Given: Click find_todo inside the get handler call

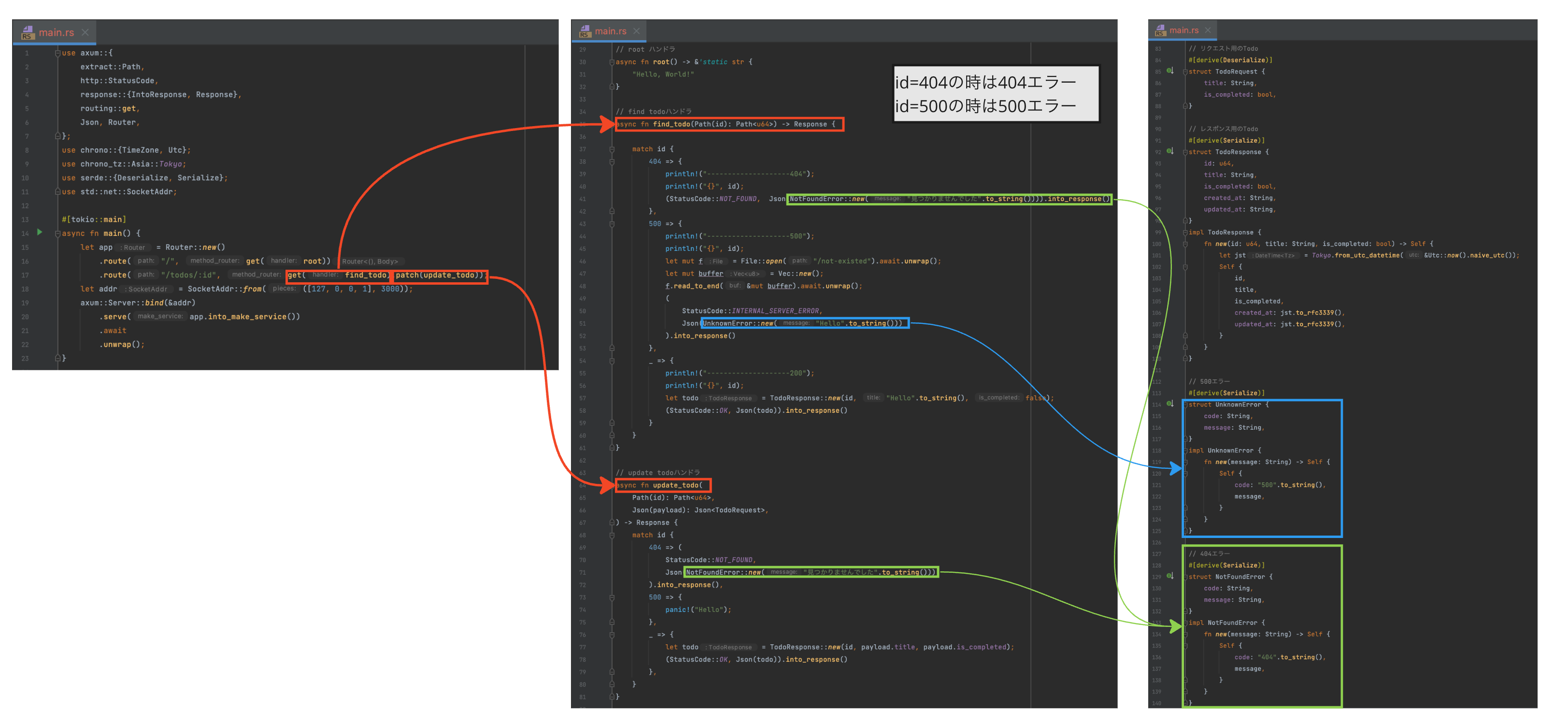Looking at the screenshot, I should pos(366,276).
